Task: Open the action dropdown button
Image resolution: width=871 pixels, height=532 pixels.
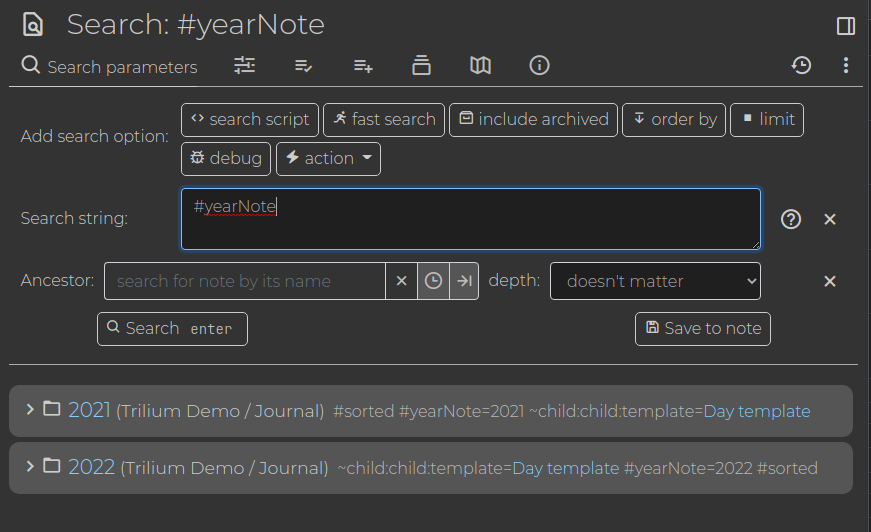Action: click(328, 159)
